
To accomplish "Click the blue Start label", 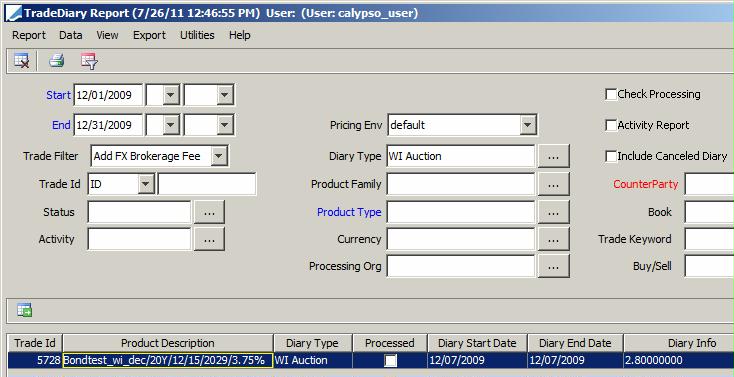I will (x=59, y=95).
